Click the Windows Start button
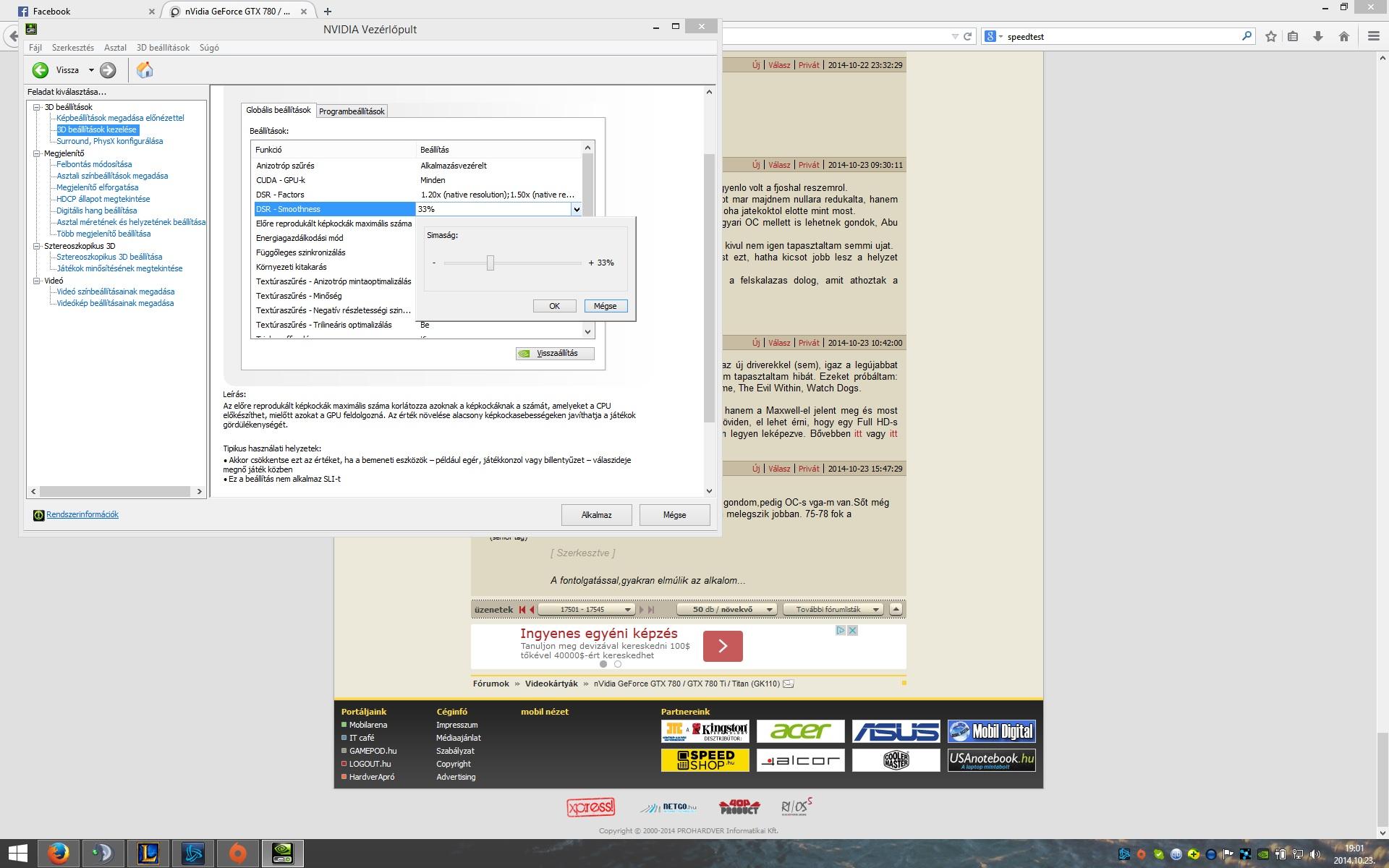Screen dimensions: 1389x868 click(18, 854)
